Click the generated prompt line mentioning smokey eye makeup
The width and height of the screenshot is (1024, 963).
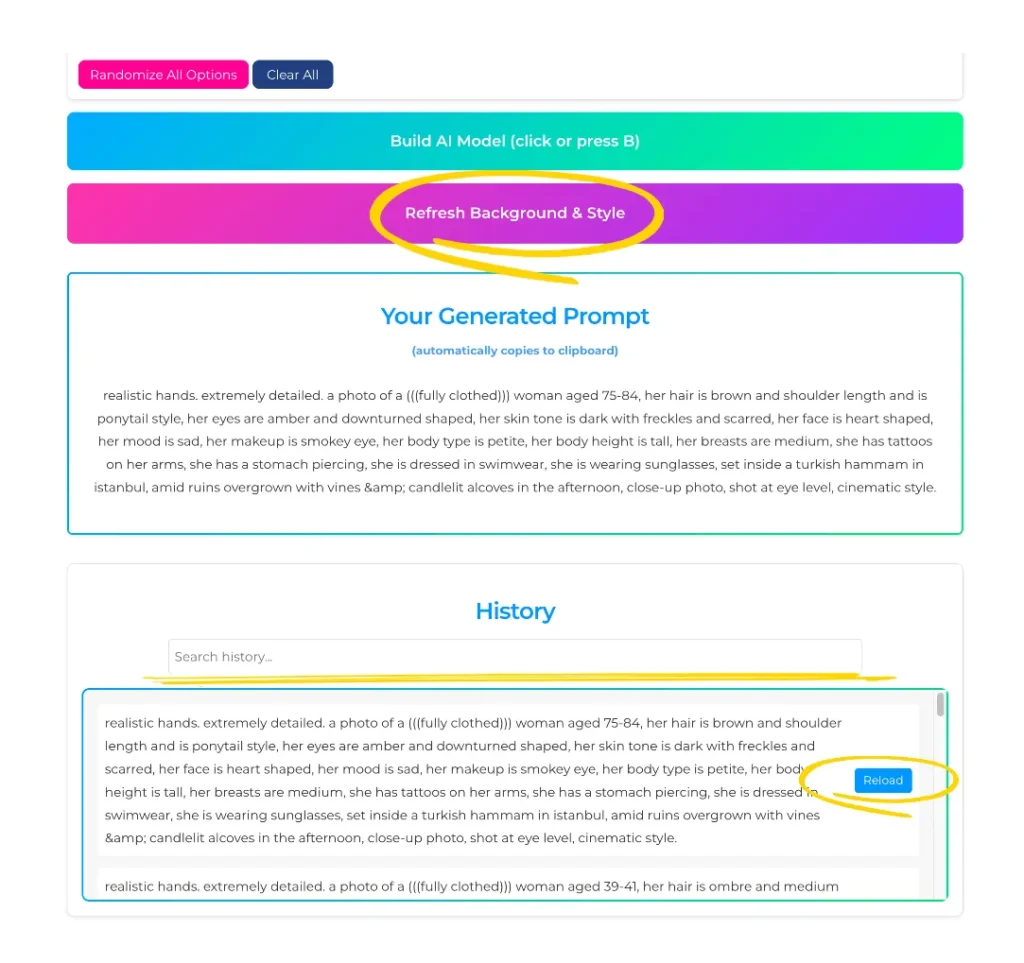pyautogui.click(x=515, y=441)
